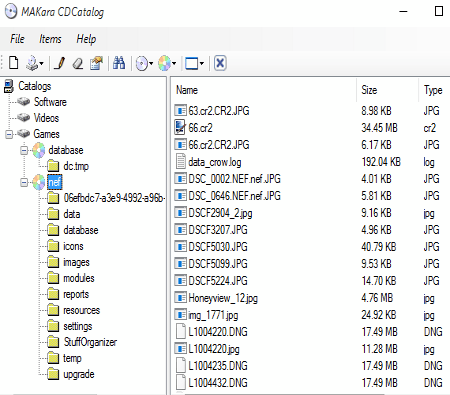Click the eraser delete icon
Viewport: 450px width, 395px height.
pos(78,63)
